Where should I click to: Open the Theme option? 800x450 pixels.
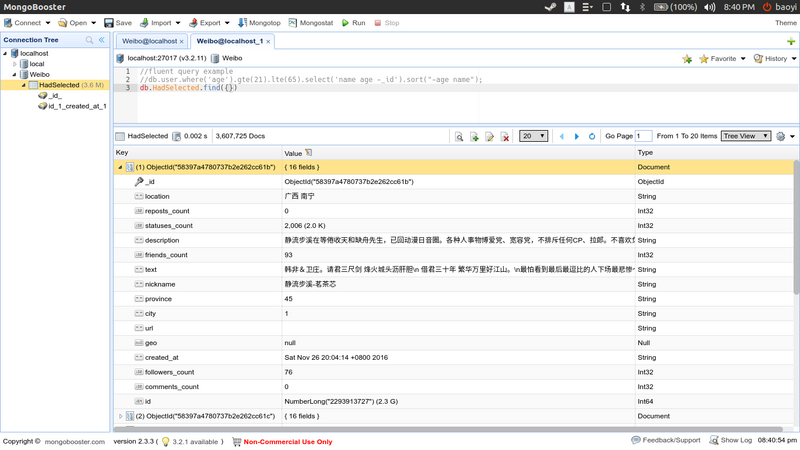[786, 23]
